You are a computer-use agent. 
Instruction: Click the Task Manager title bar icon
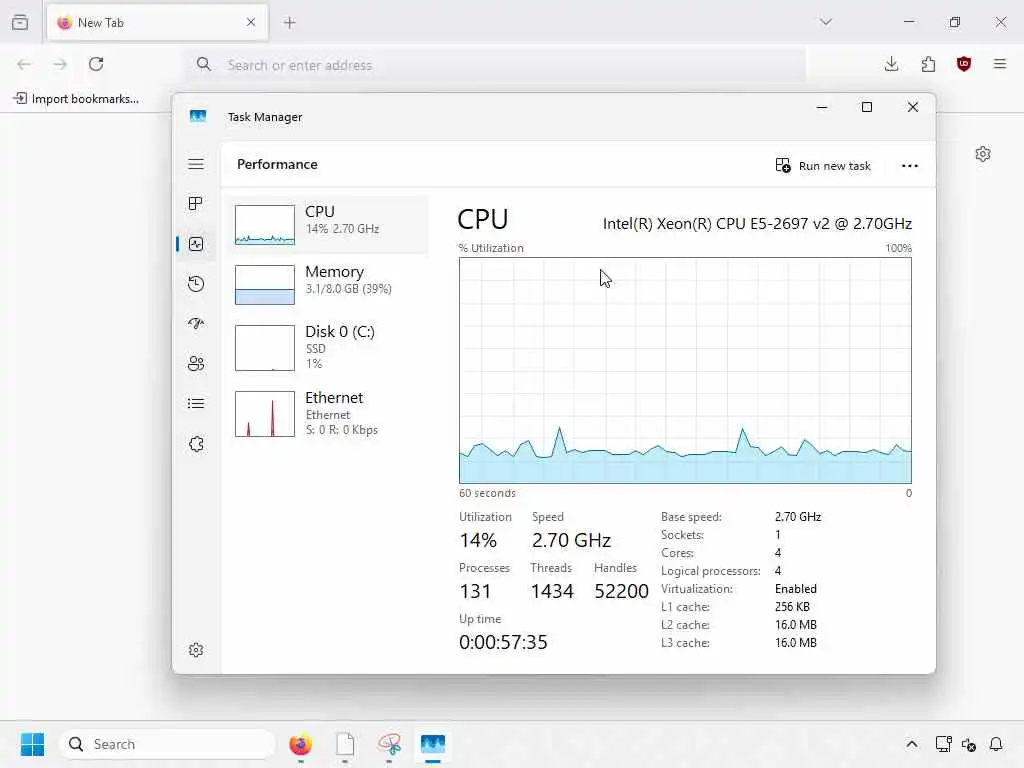(198, 116)
